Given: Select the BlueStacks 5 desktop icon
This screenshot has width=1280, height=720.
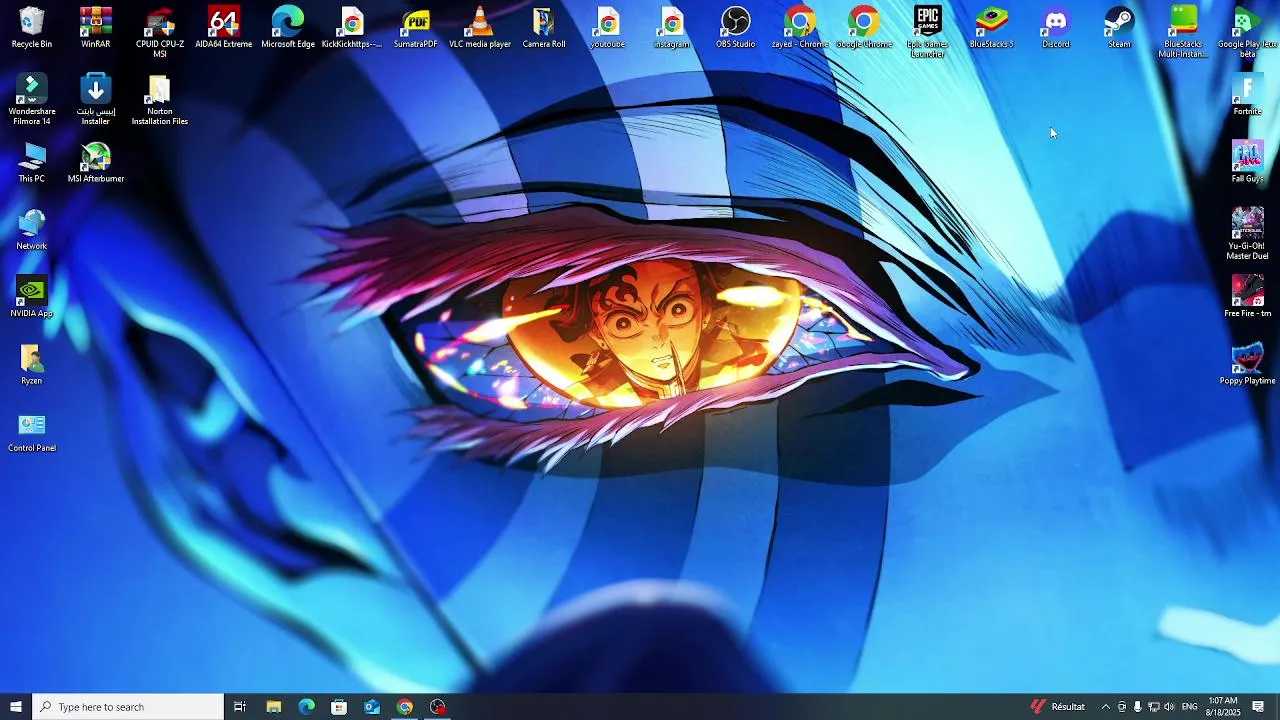Looking at the screenshot, I should click(992, 28).
